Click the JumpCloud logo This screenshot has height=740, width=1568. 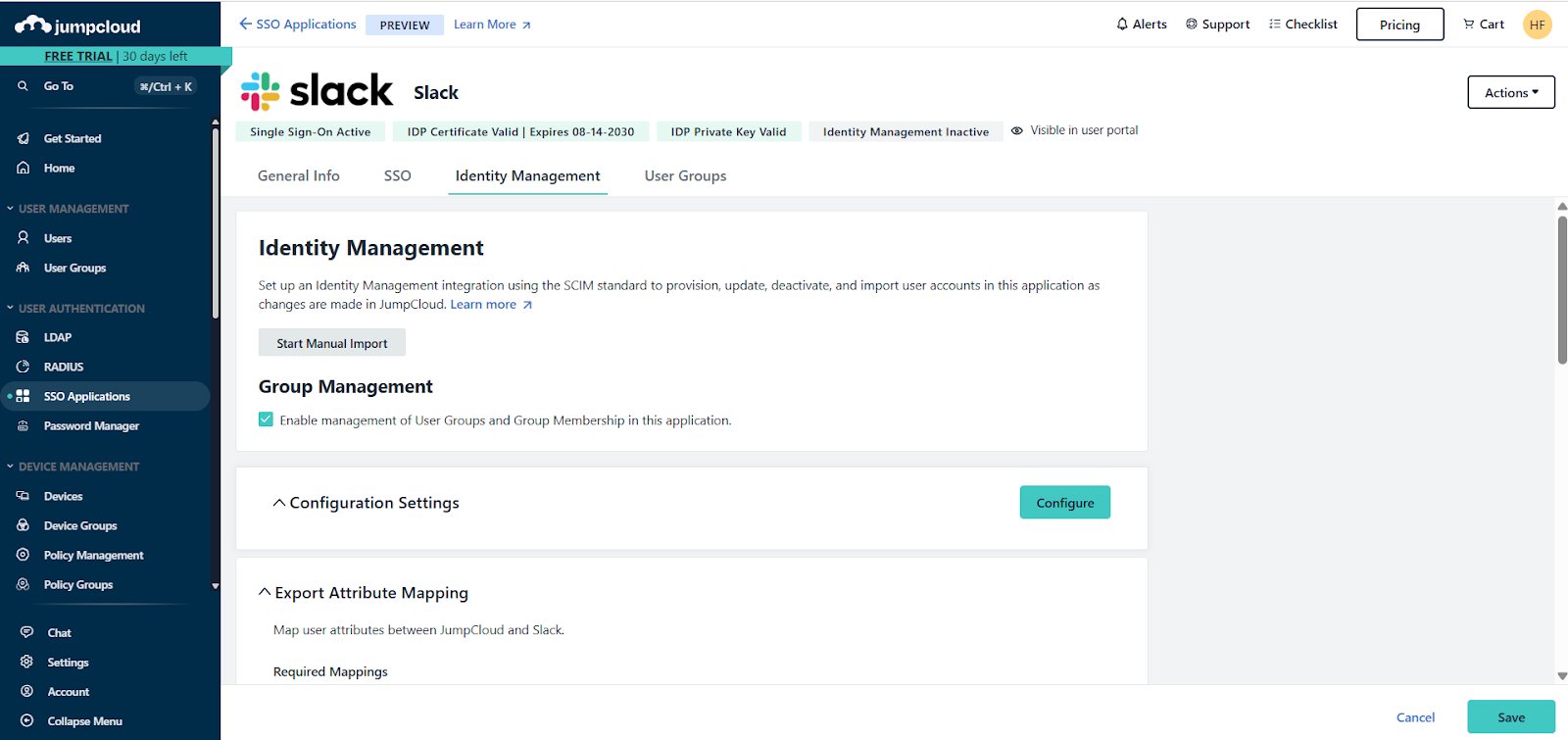click(x=77, y=25)
